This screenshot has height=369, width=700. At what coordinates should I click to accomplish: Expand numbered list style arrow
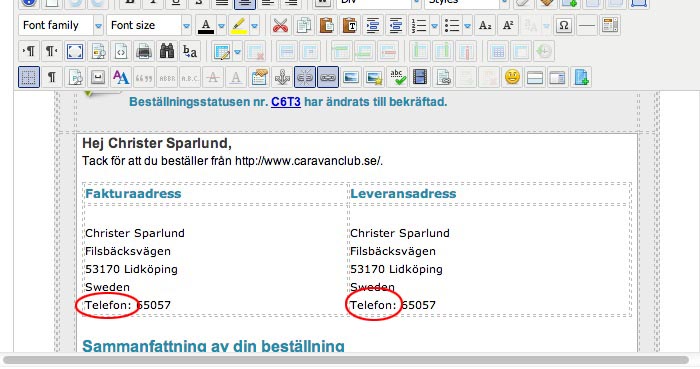434,26
